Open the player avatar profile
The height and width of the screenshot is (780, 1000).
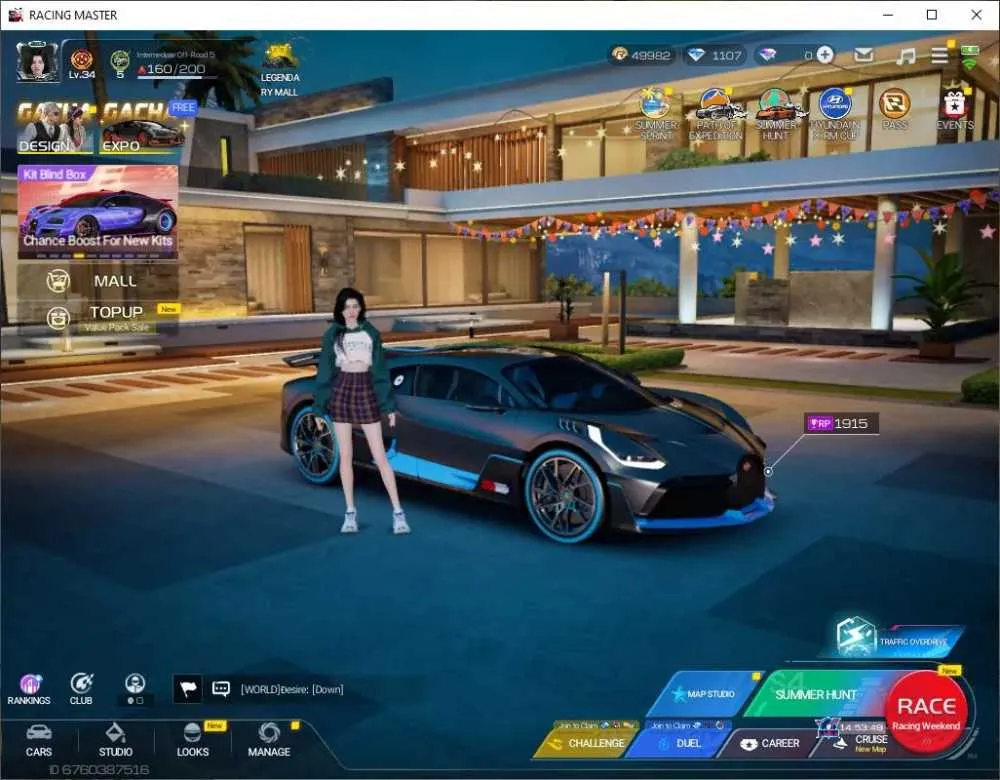tap(37, 62)
